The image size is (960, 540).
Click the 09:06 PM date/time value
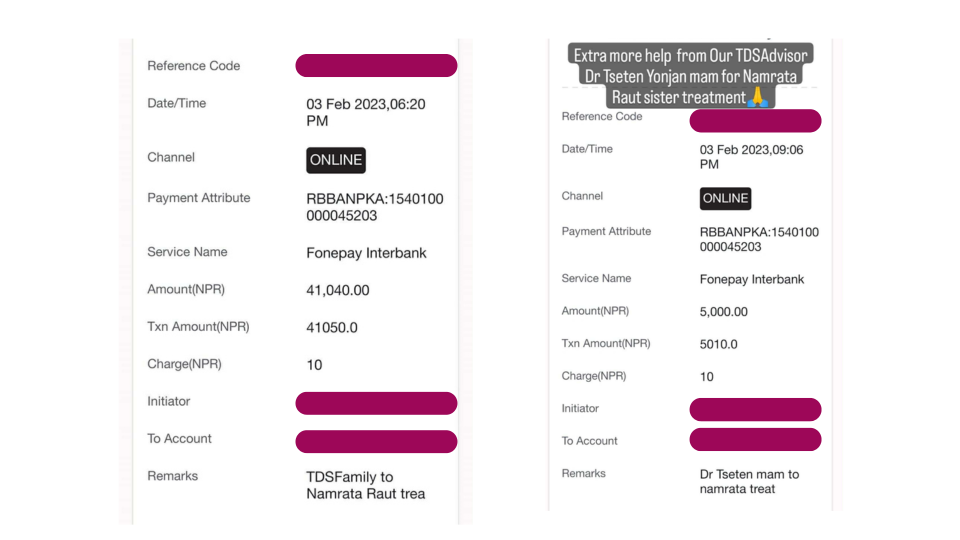point(751,157)
